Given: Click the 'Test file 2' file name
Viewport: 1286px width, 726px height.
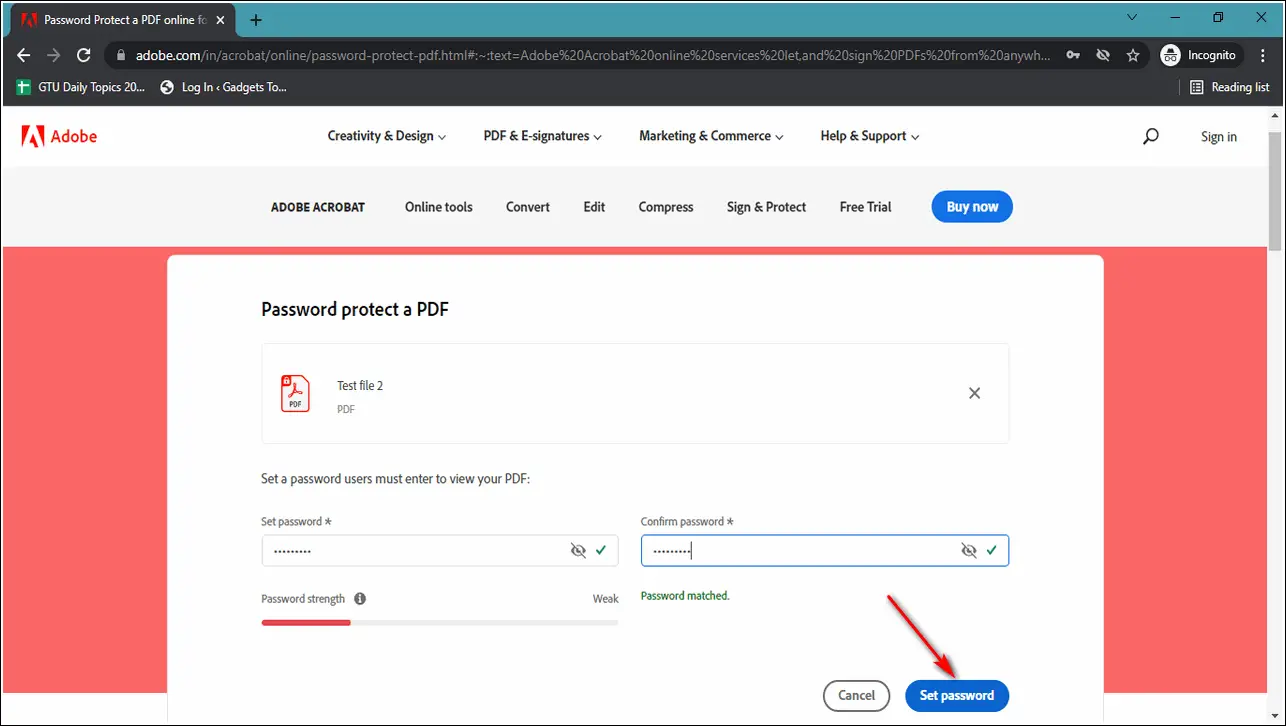Looking at the screenshot, I should [x=360, y=386].
